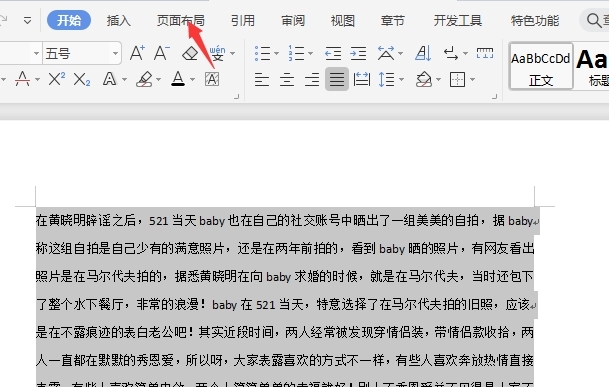
Task: Apply strikethrough with the crossed A icon
Action: pyautogui.click(x=23, y=79)
